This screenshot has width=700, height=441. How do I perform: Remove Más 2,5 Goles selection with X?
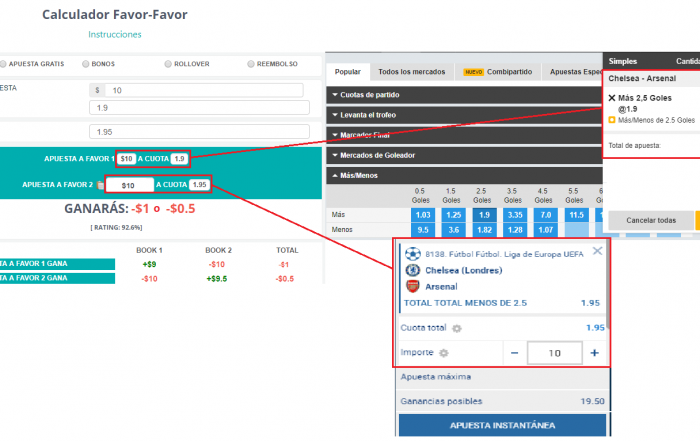612,98
